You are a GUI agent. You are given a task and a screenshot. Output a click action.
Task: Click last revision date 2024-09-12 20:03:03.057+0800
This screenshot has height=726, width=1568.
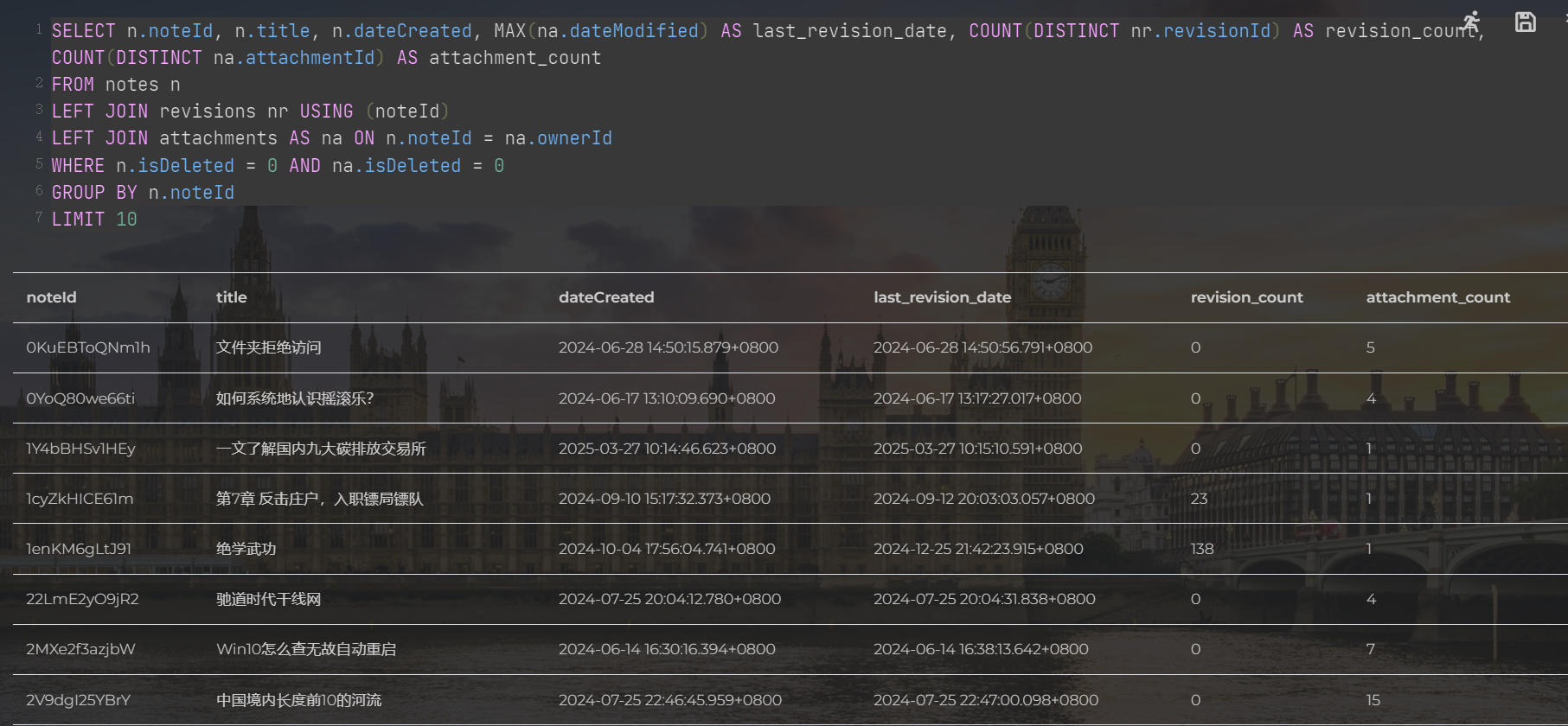(x=984, y=499)
